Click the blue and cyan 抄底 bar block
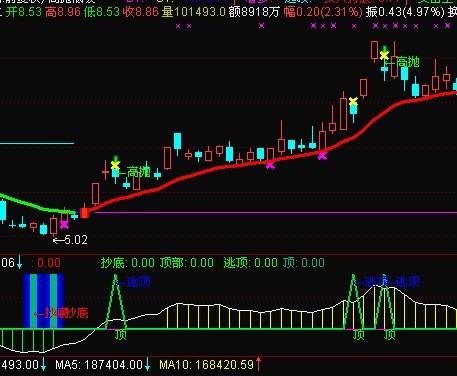Viewport: 457px width, 376px height. [x=44, y=301]
